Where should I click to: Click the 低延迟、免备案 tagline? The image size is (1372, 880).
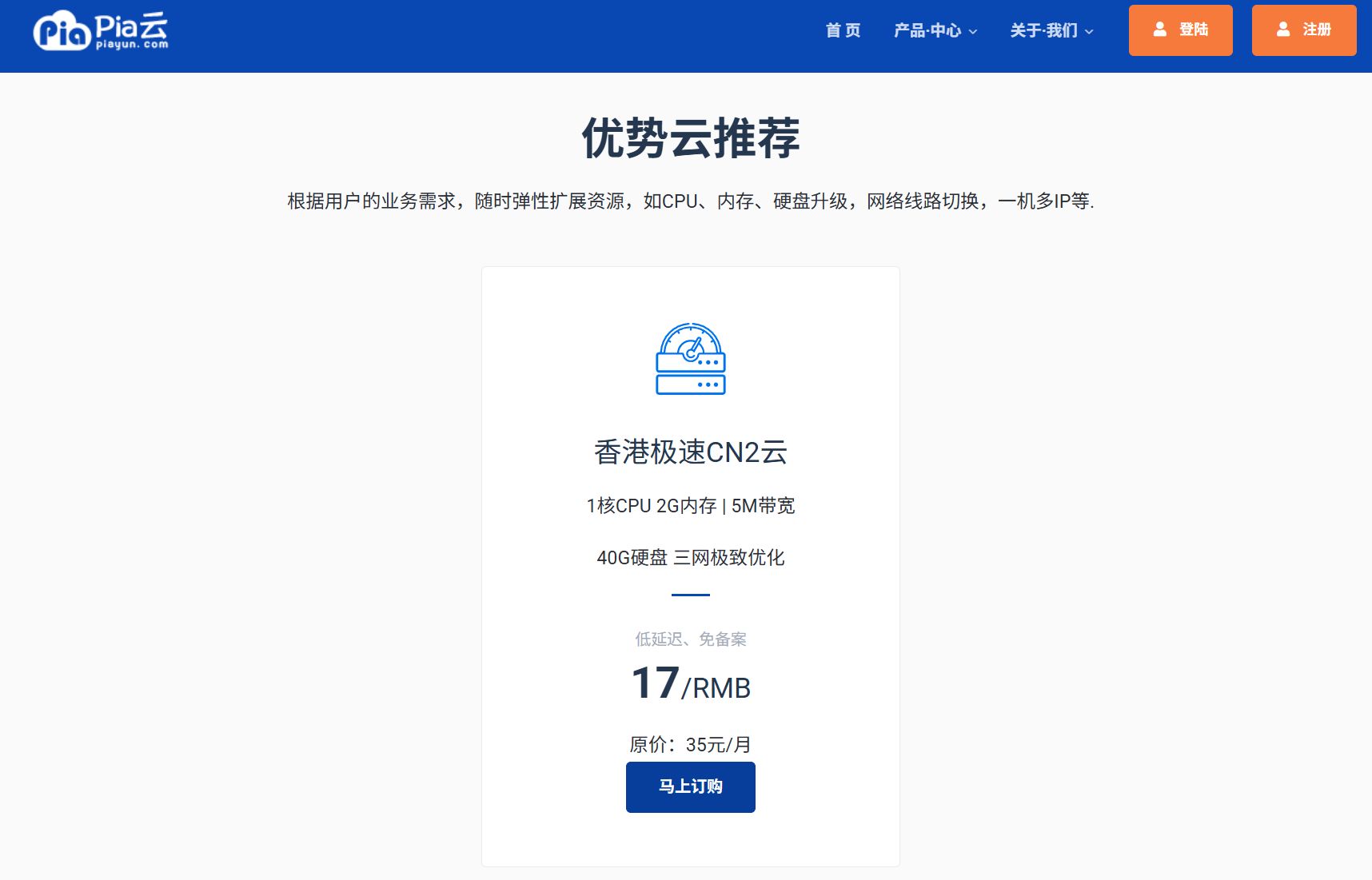coord(691,639)
